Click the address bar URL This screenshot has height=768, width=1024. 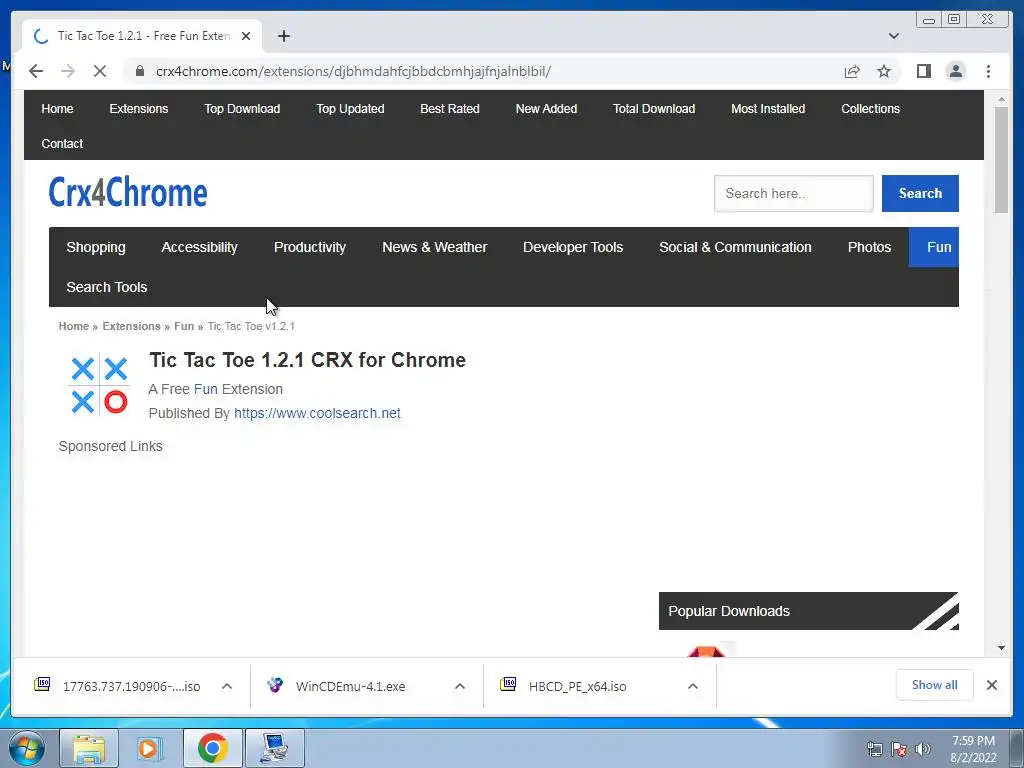click(x=353, y=71)
